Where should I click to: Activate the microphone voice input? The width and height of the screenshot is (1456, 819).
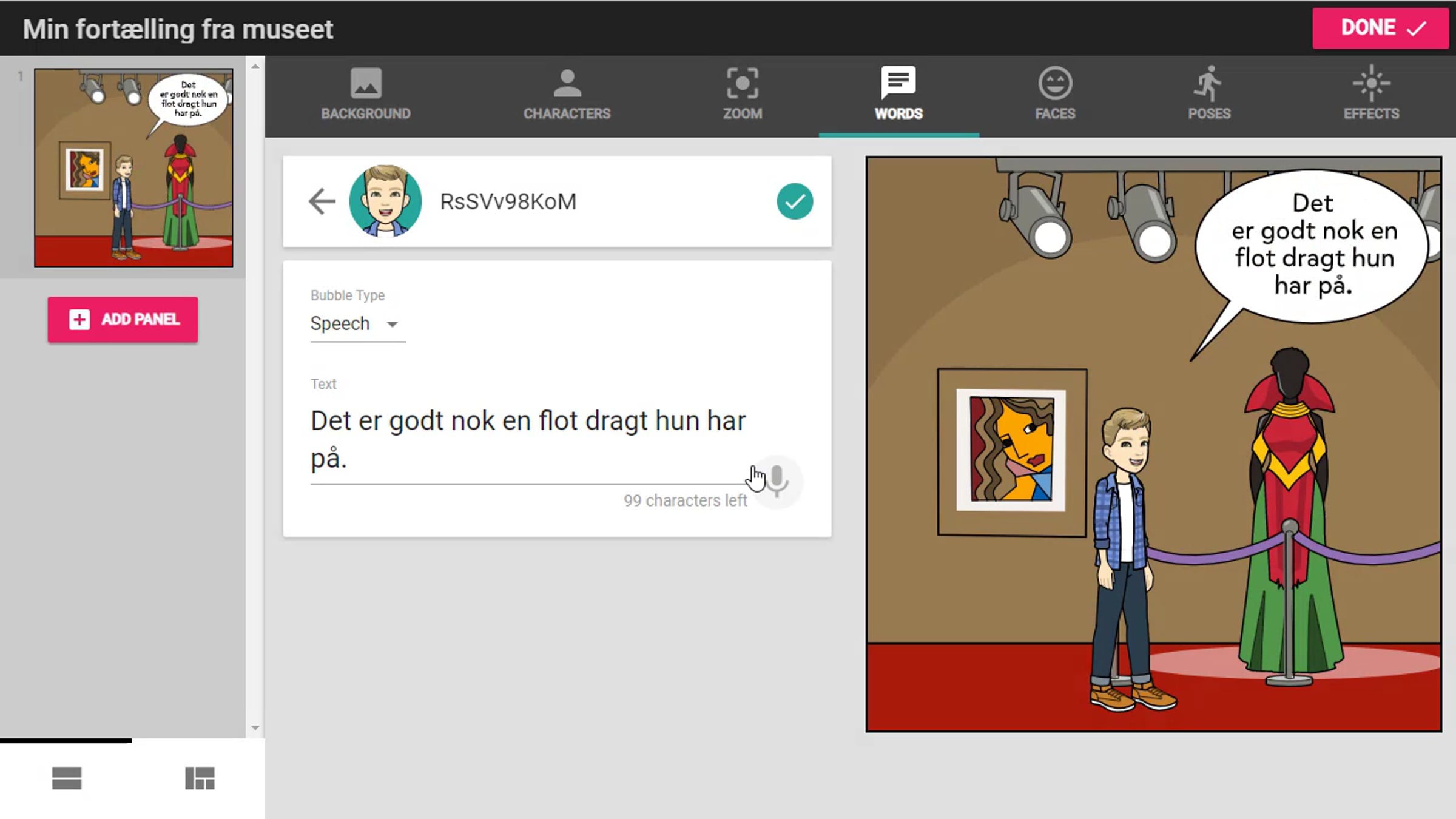click(777, 481)
